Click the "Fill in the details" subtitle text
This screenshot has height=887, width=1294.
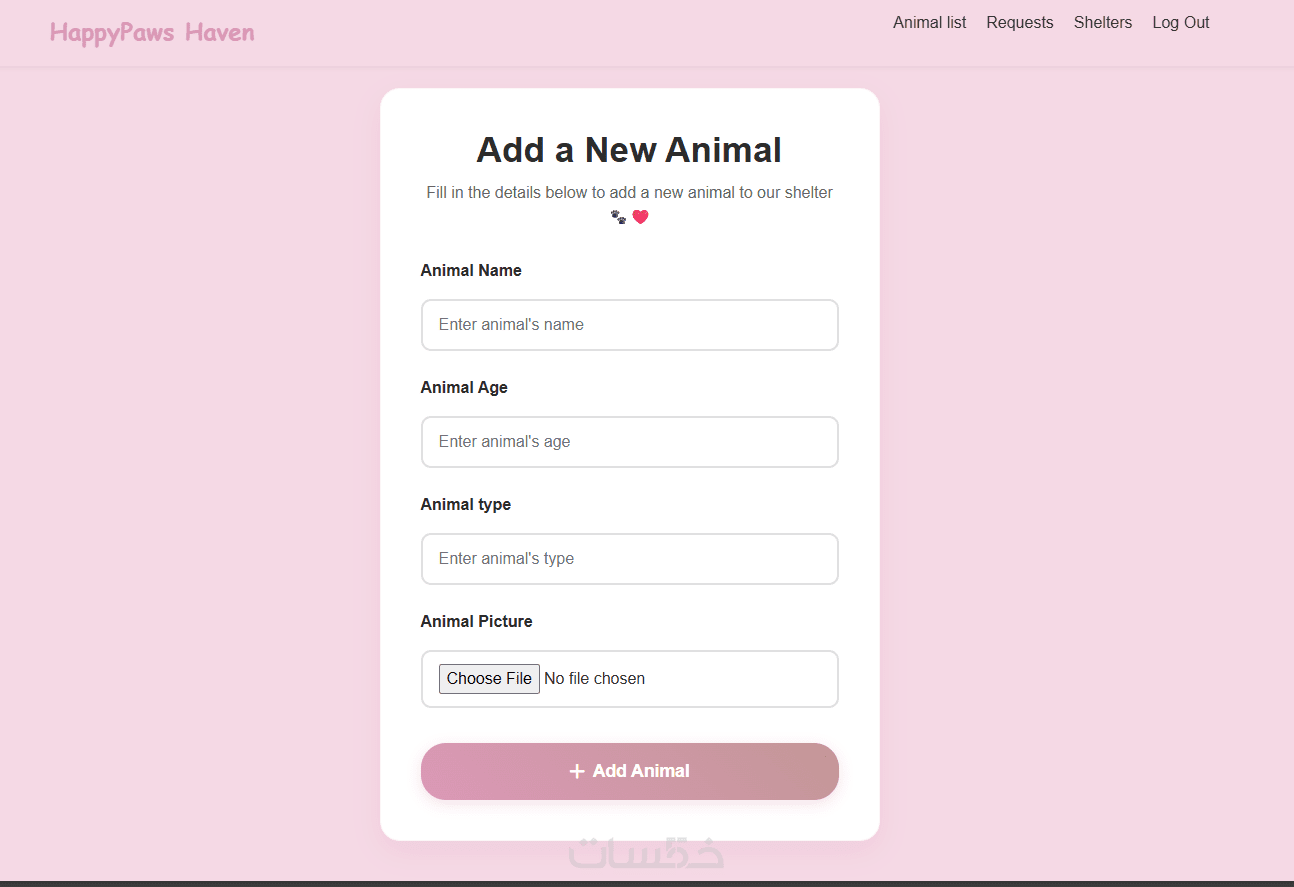[629, 193]
